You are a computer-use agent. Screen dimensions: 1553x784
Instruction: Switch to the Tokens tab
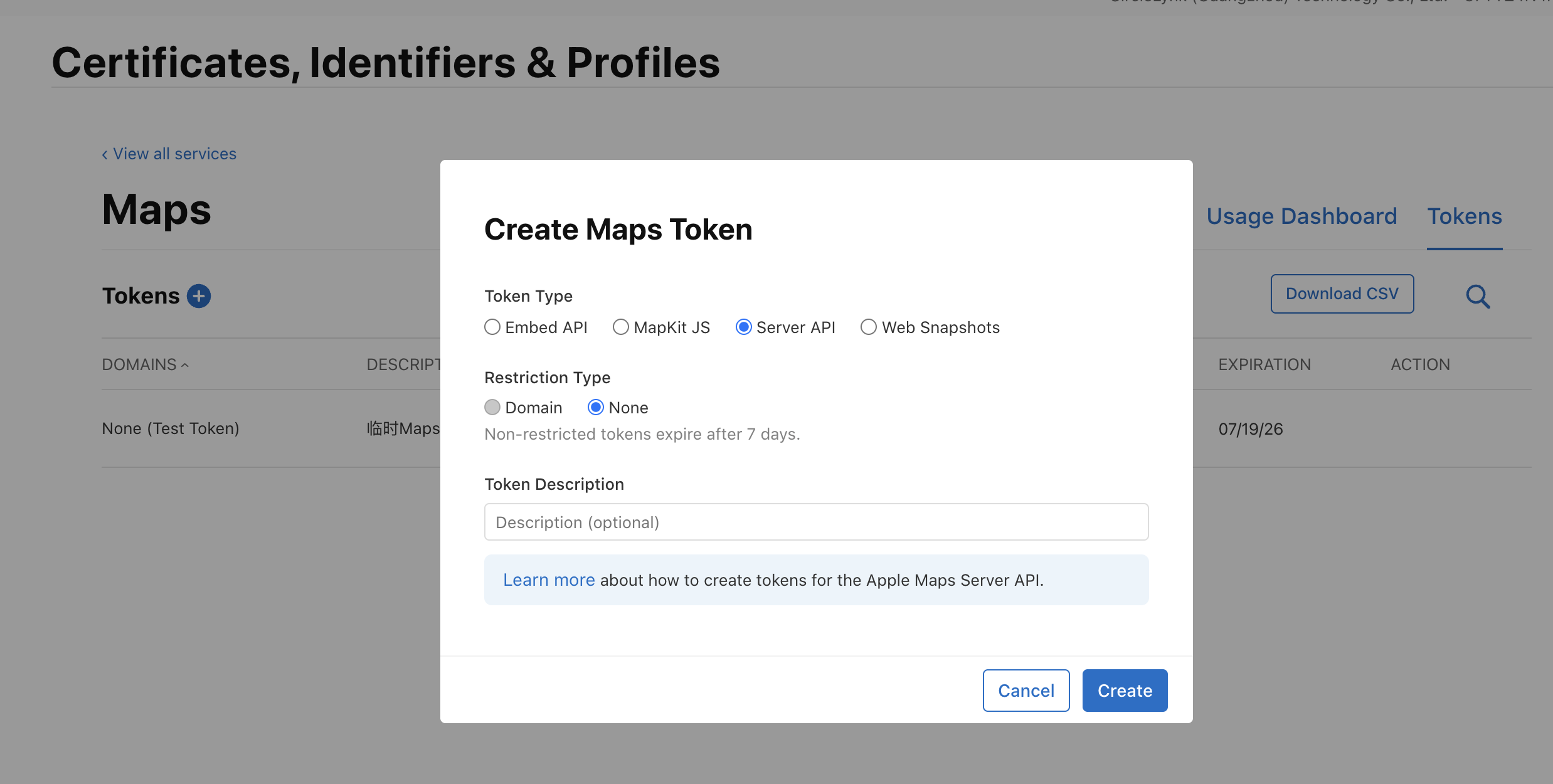[x=1465, y=216]
